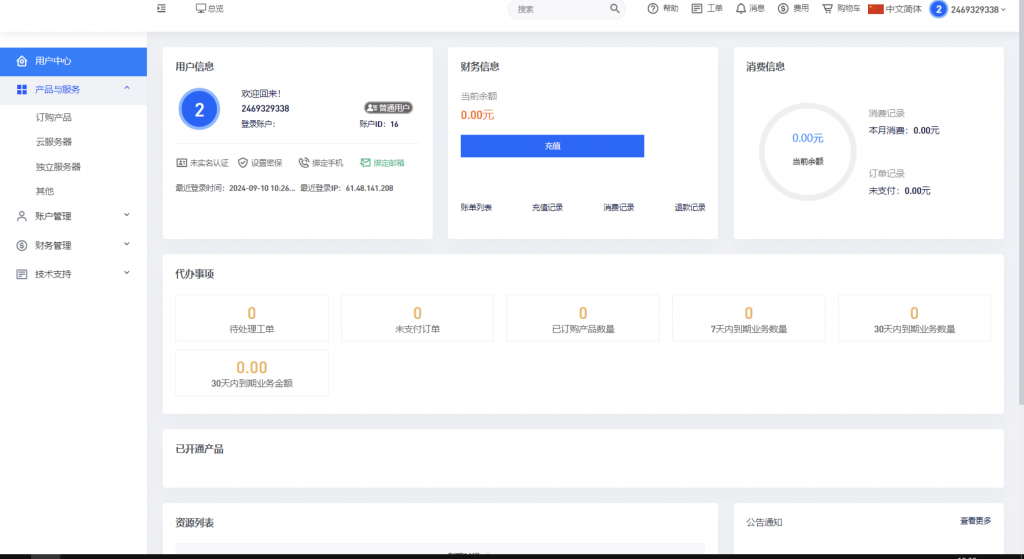Click the 未实名认证 ID card icon
1024x559 pixels.
pos(182,163)
